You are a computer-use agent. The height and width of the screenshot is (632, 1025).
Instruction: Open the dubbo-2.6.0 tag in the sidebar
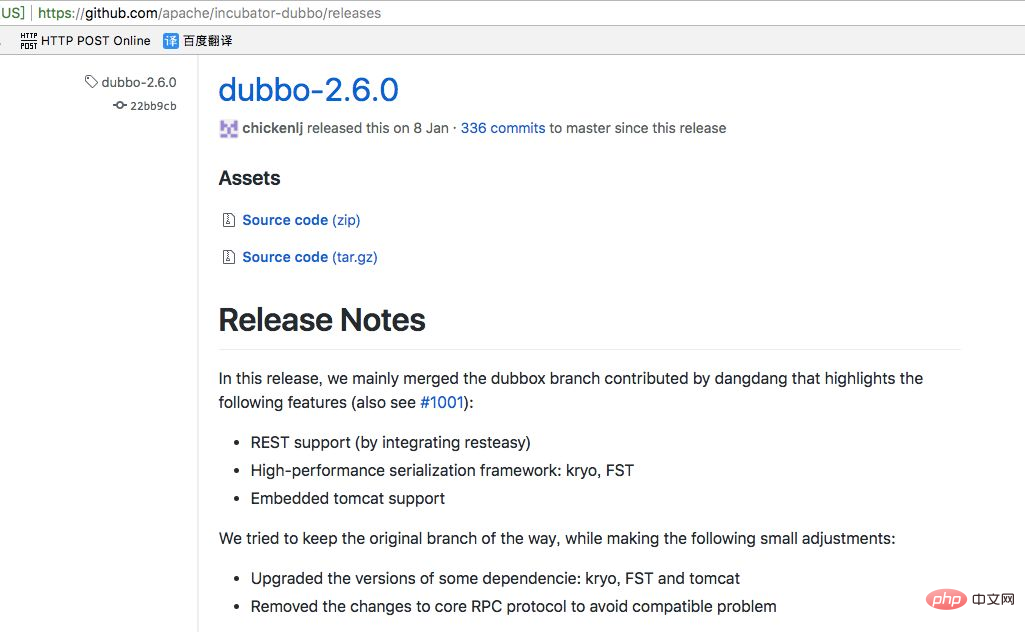139,82
